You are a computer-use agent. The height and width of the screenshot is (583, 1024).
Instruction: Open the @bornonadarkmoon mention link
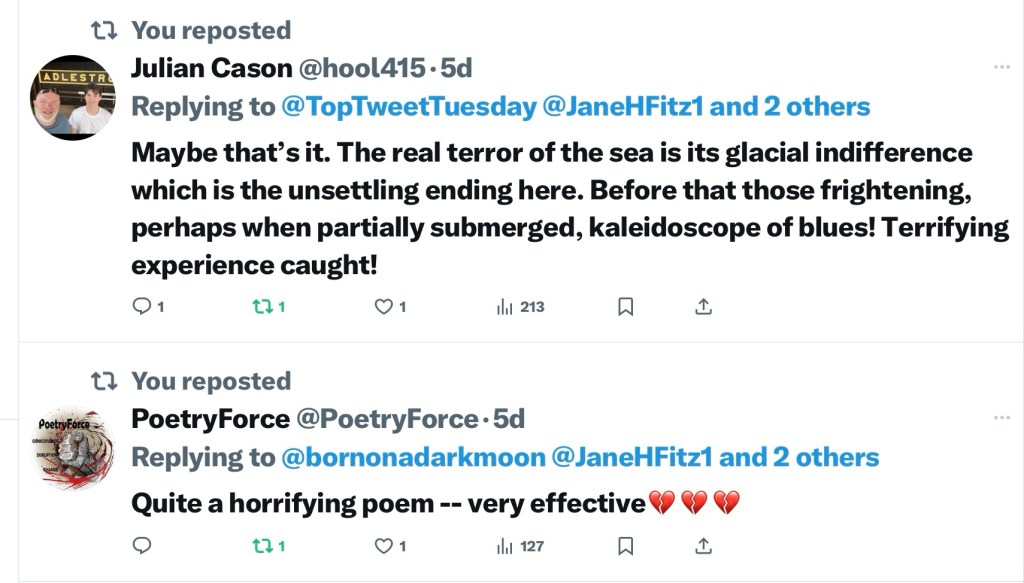pyautogui.click(x=413, y=458)
